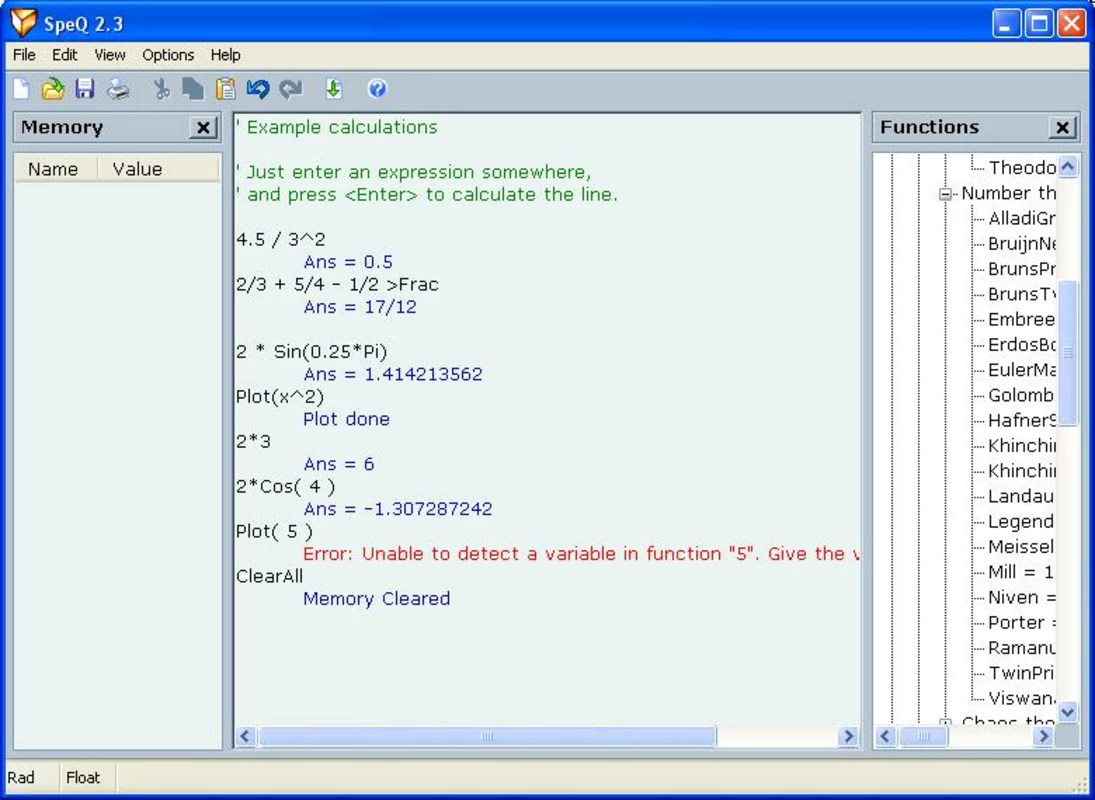Click the Open file folder icon

[x=52, y=89]
